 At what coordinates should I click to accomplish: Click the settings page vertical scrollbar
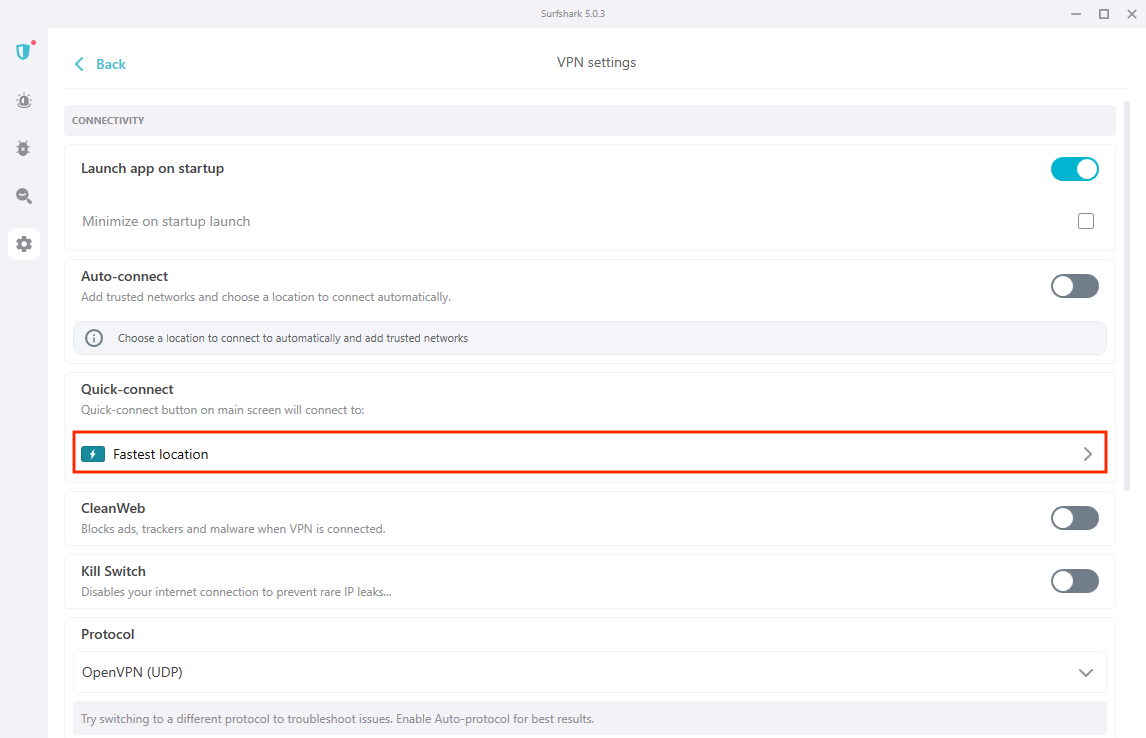pos(1127,296)
